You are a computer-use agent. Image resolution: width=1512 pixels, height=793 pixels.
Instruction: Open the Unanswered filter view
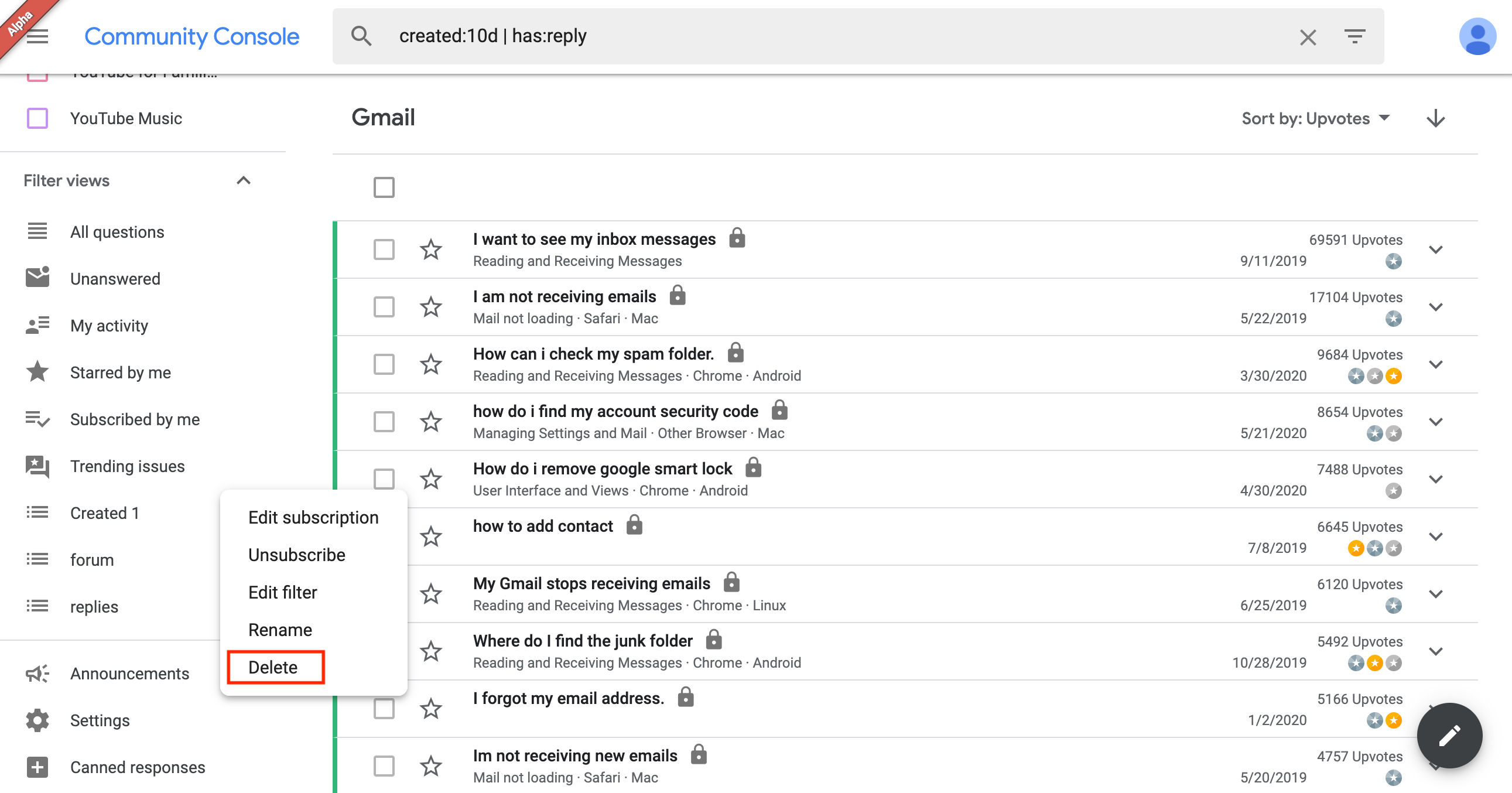[115, 279]
